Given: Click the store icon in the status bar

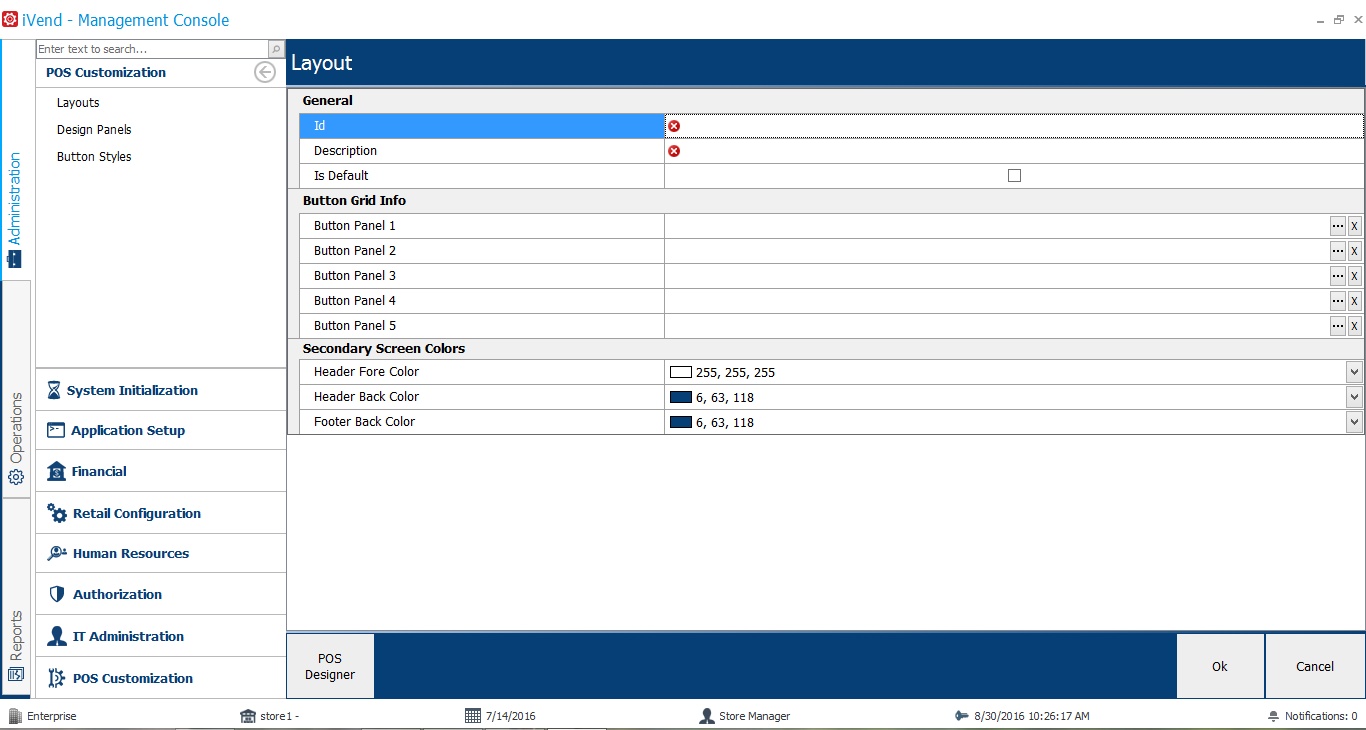Looking at the screenshot, I should 248,716.
